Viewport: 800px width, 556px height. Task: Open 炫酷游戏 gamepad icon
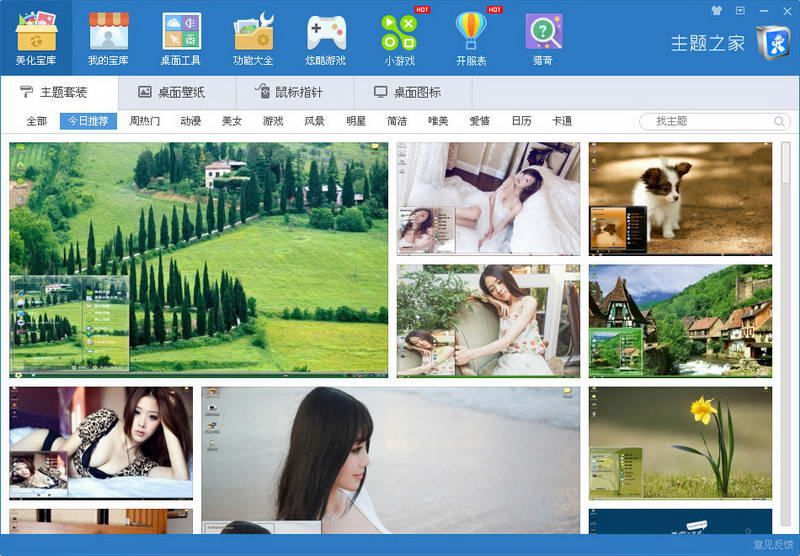pyautogui.click(x=326, y=32)
